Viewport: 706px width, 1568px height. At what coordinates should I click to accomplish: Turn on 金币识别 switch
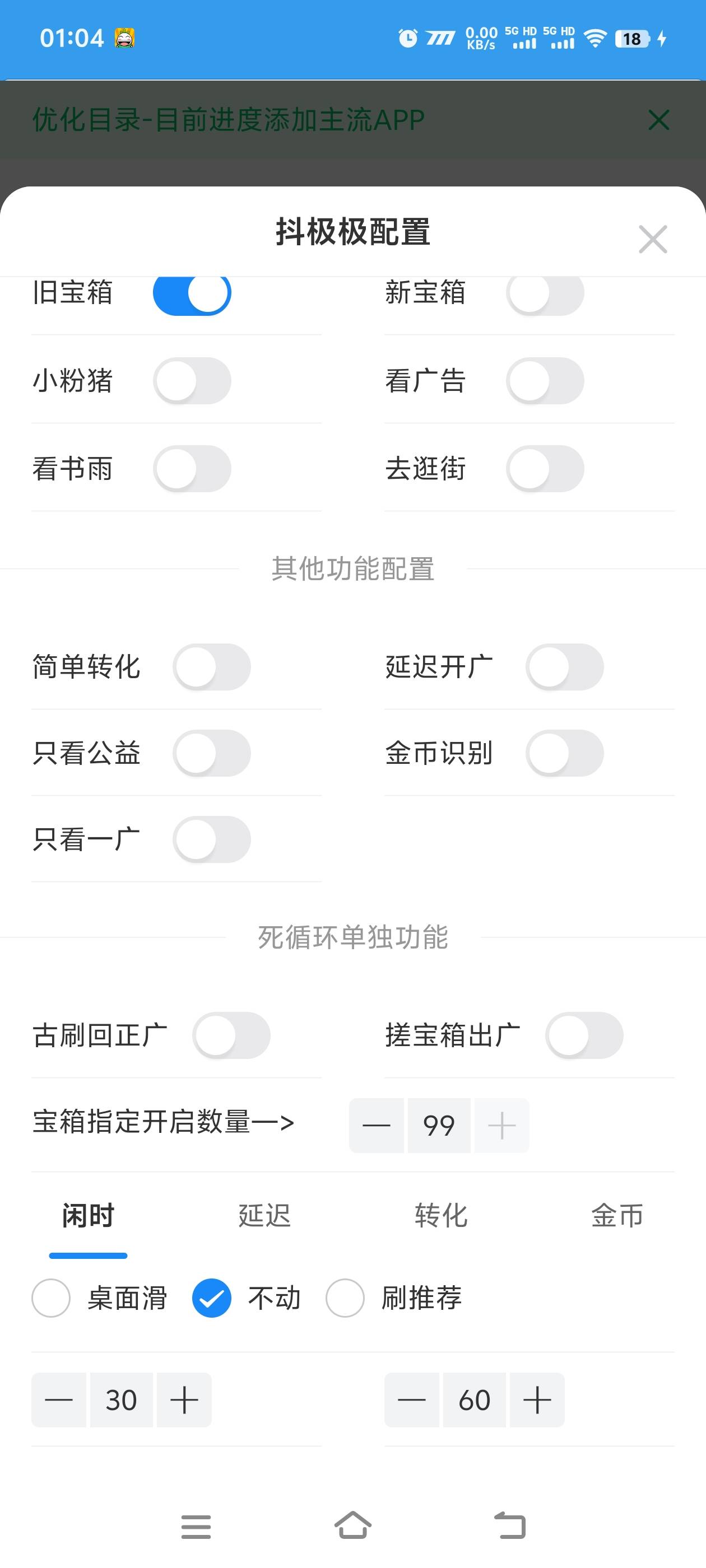pos(565,753)
